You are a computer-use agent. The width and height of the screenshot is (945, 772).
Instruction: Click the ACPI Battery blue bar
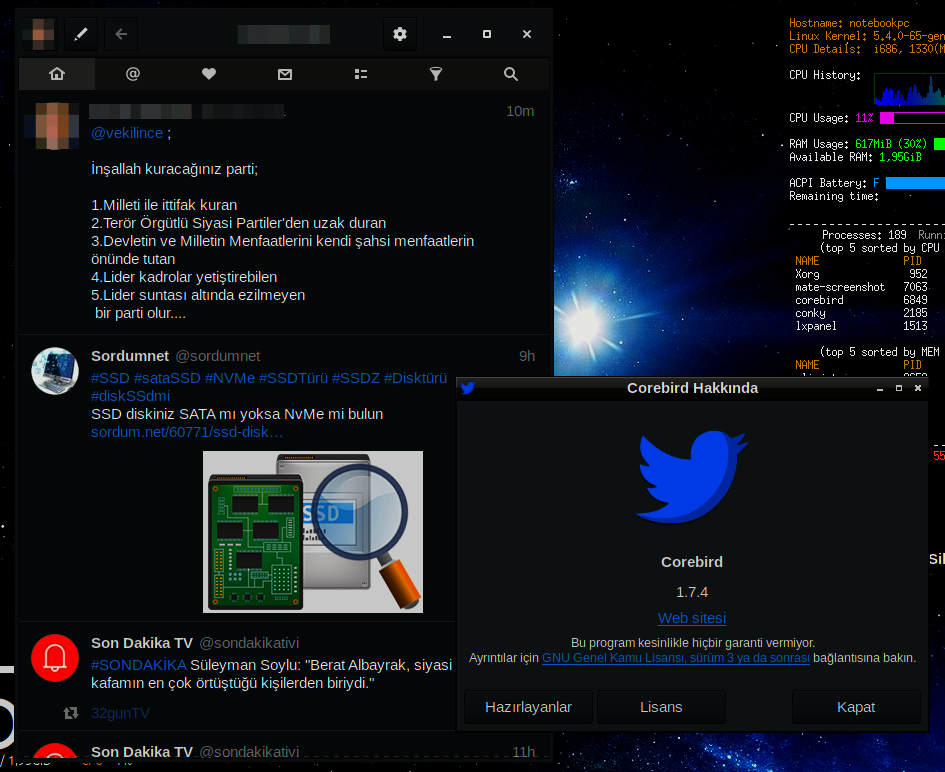915,183
